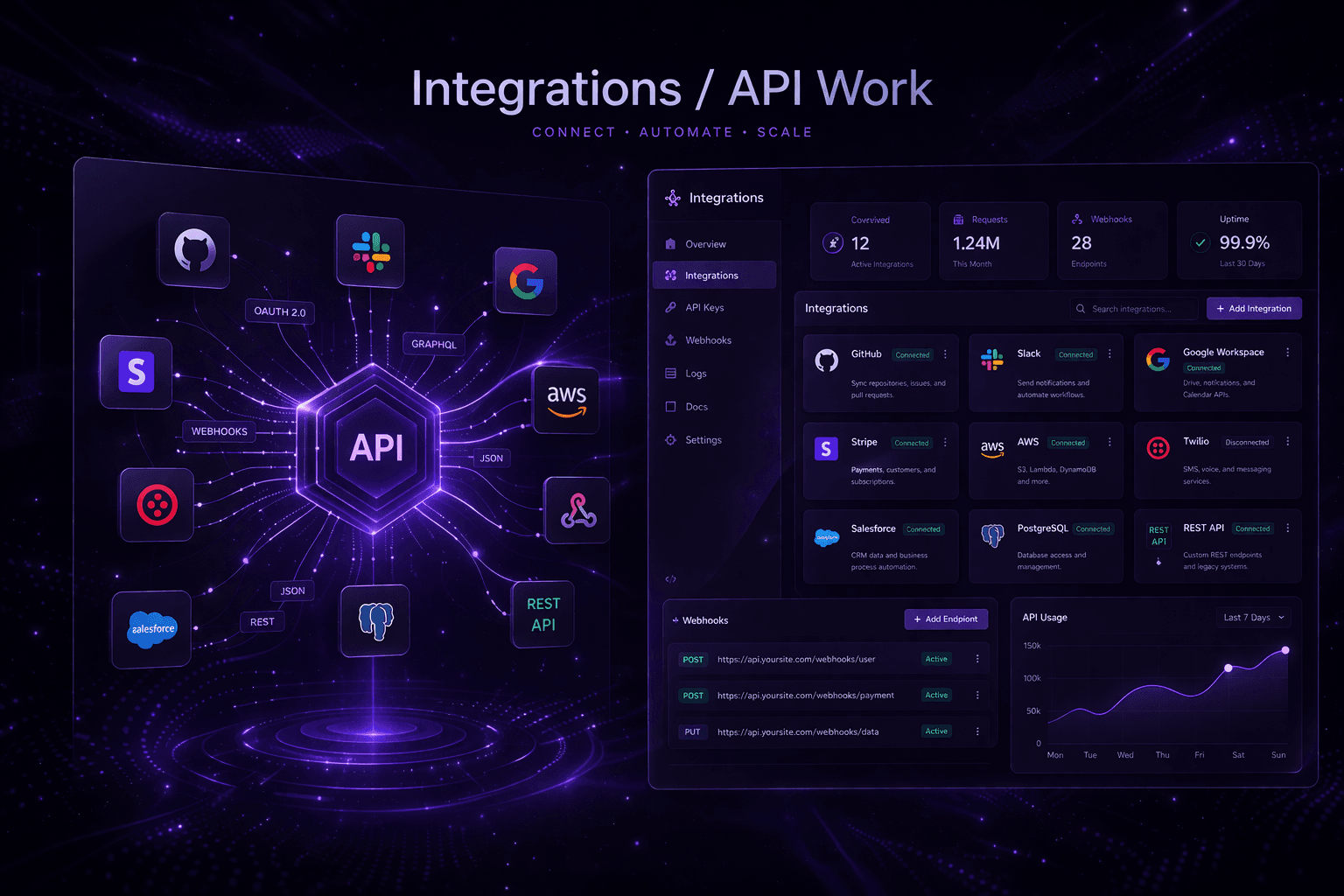Click the OAUTH 2.0 label in the hub graphic
1344x896 pixels.
click(280, 311)
